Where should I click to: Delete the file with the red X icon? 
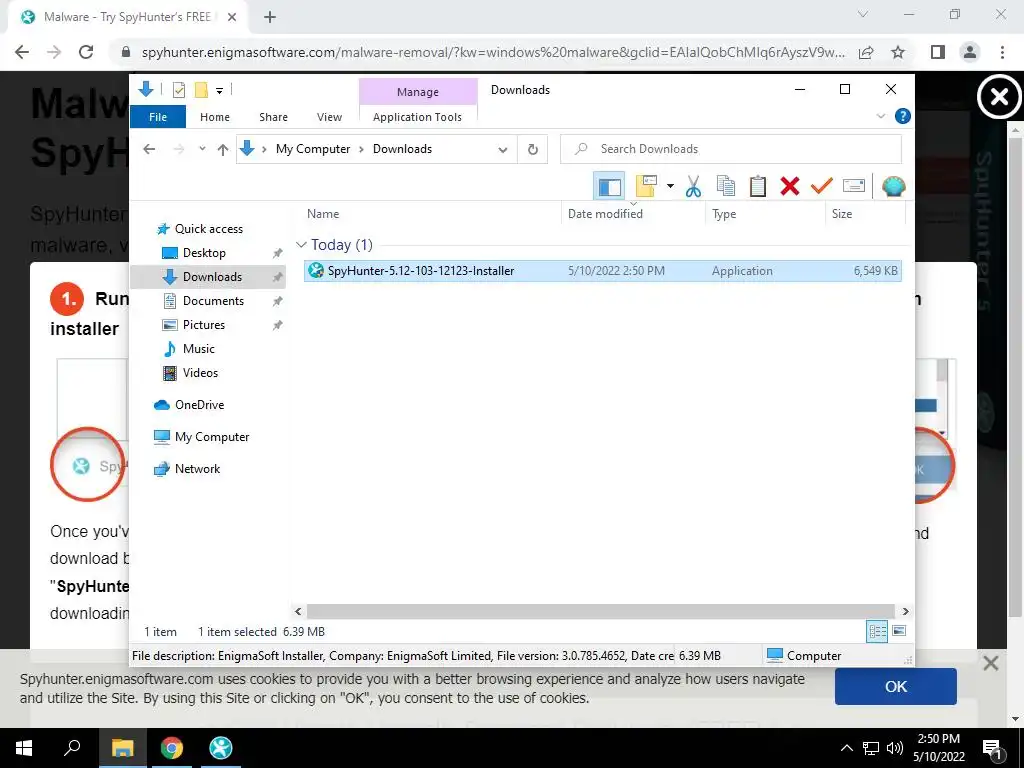pyautogui.click(x=790, y=187)
